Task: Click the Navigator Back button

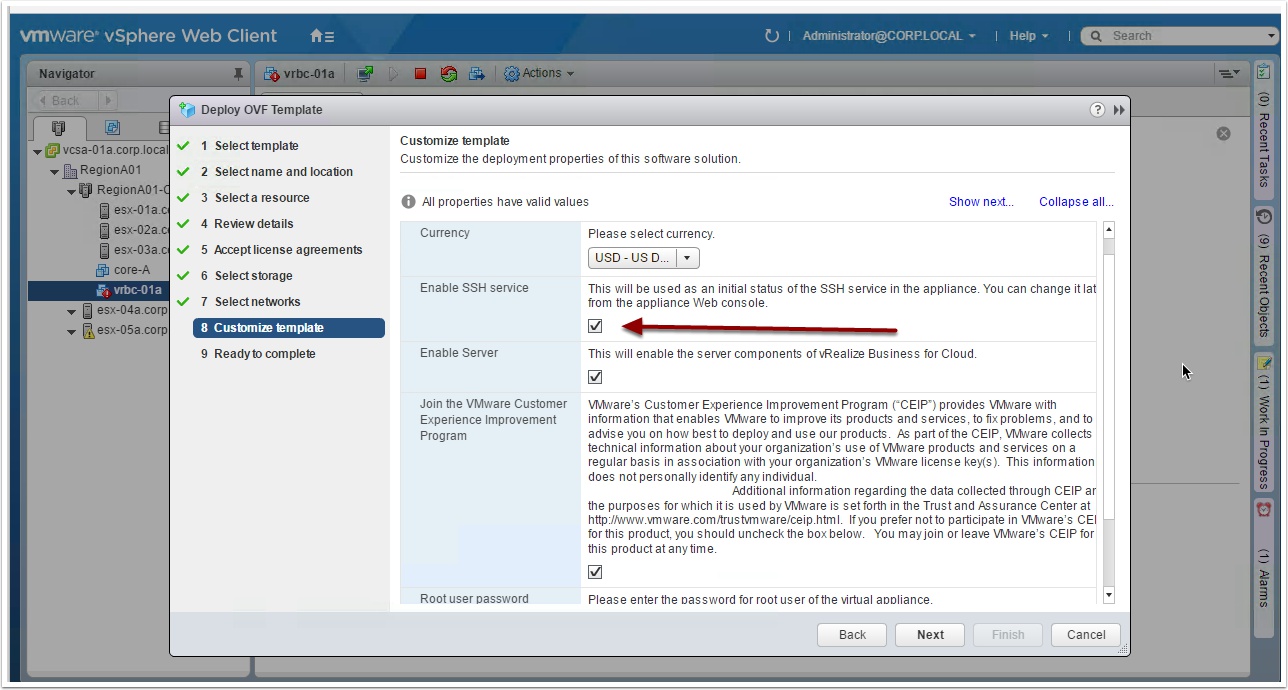Action: point(65,101)
